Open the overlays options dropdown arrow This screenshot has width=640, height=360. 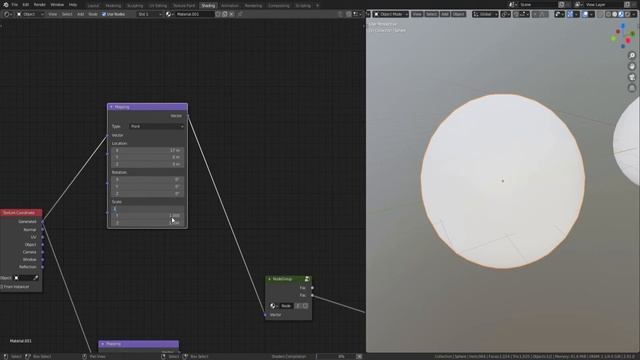591,14
